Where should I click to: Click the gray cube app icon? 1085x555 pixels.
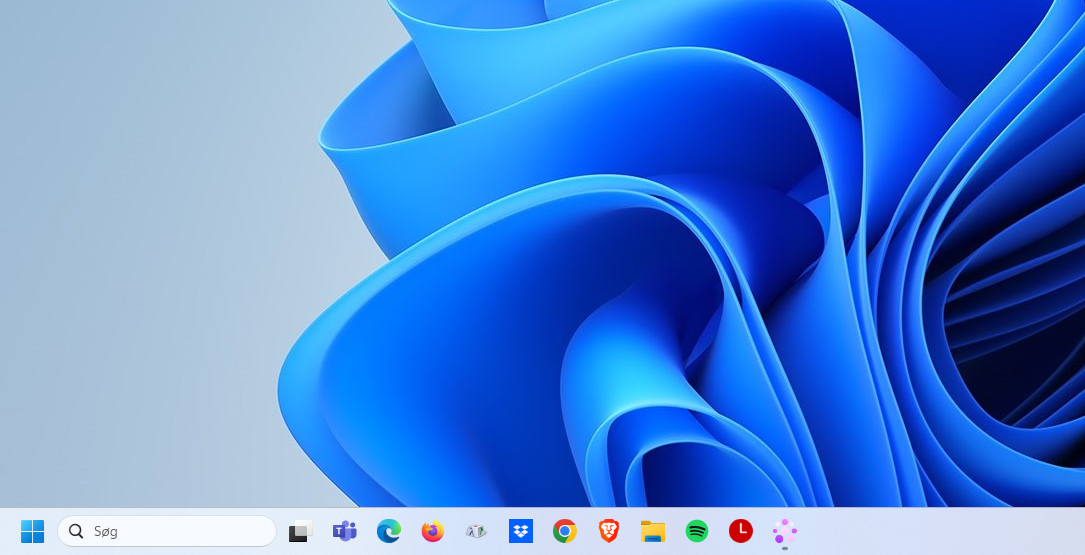click(x=476, y=531)
